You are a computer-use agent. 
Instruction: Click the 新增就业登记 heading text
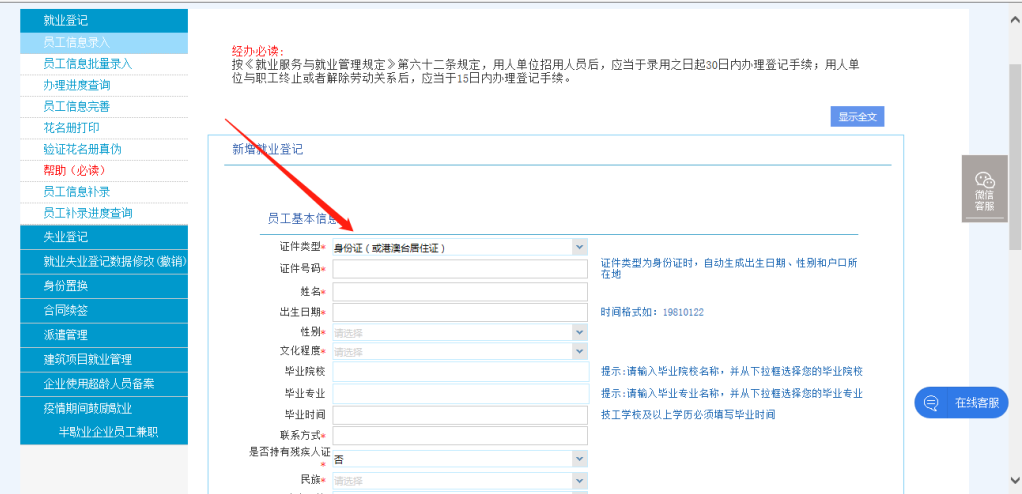coord(268,149)
